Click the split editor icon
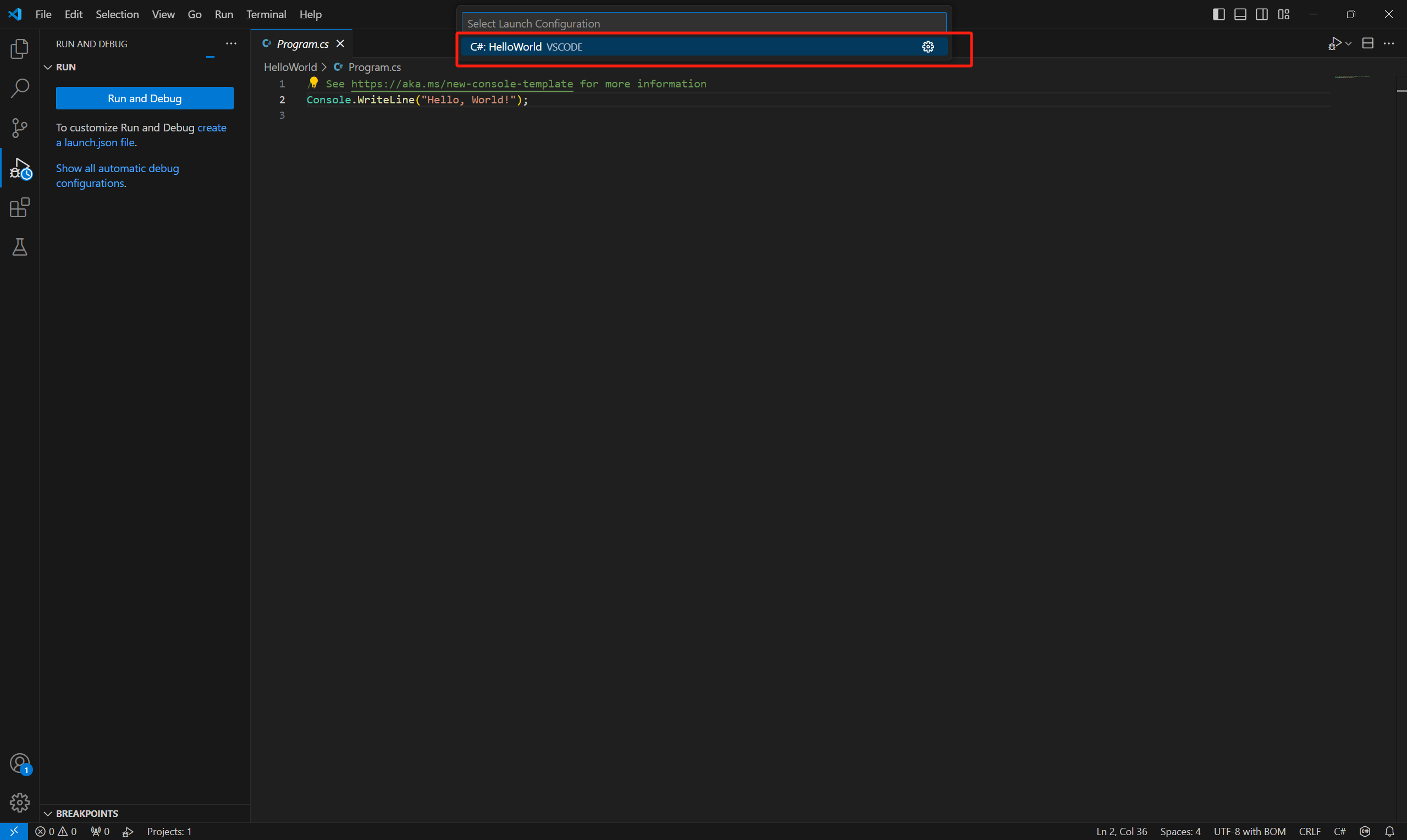1407x840 pixels. [x=1368, y=43]
